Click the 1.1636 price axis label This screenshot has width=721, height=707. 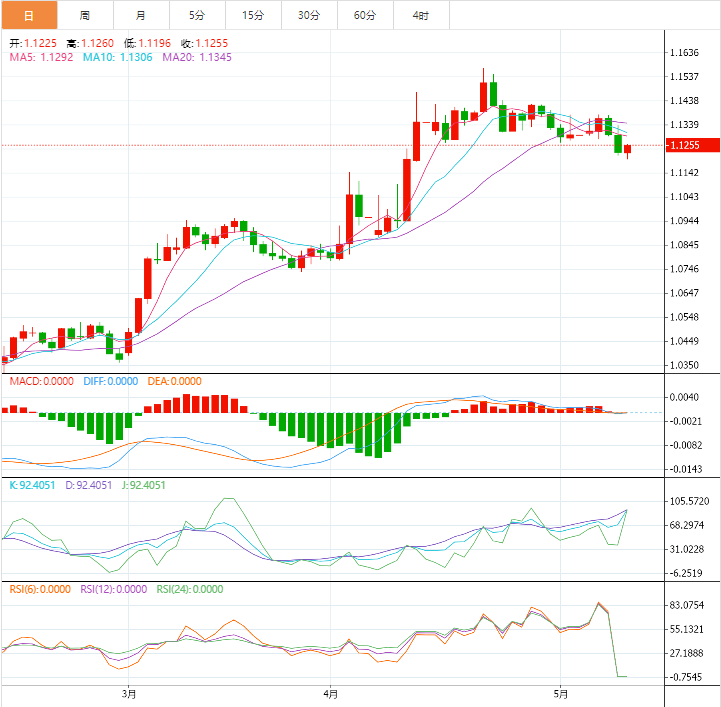coord(684,52)
